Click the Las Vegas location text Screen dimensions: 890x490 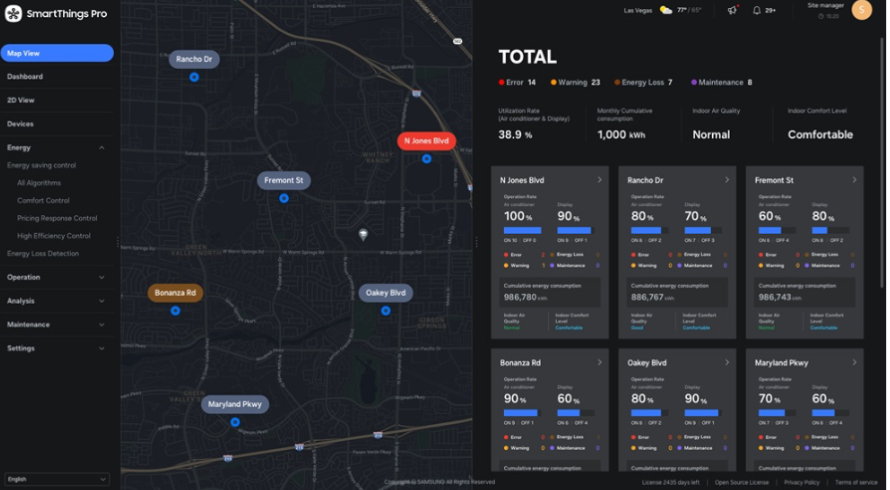(638, 10)
